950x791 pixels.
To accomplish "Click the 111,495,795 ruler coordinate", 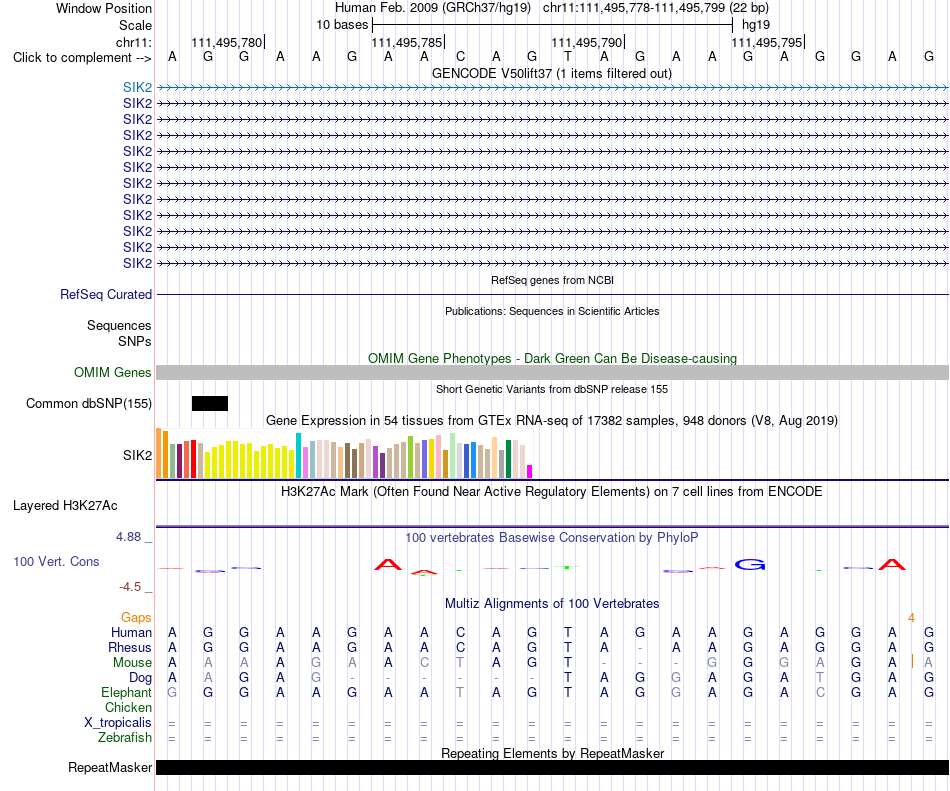I will [766, 42].
